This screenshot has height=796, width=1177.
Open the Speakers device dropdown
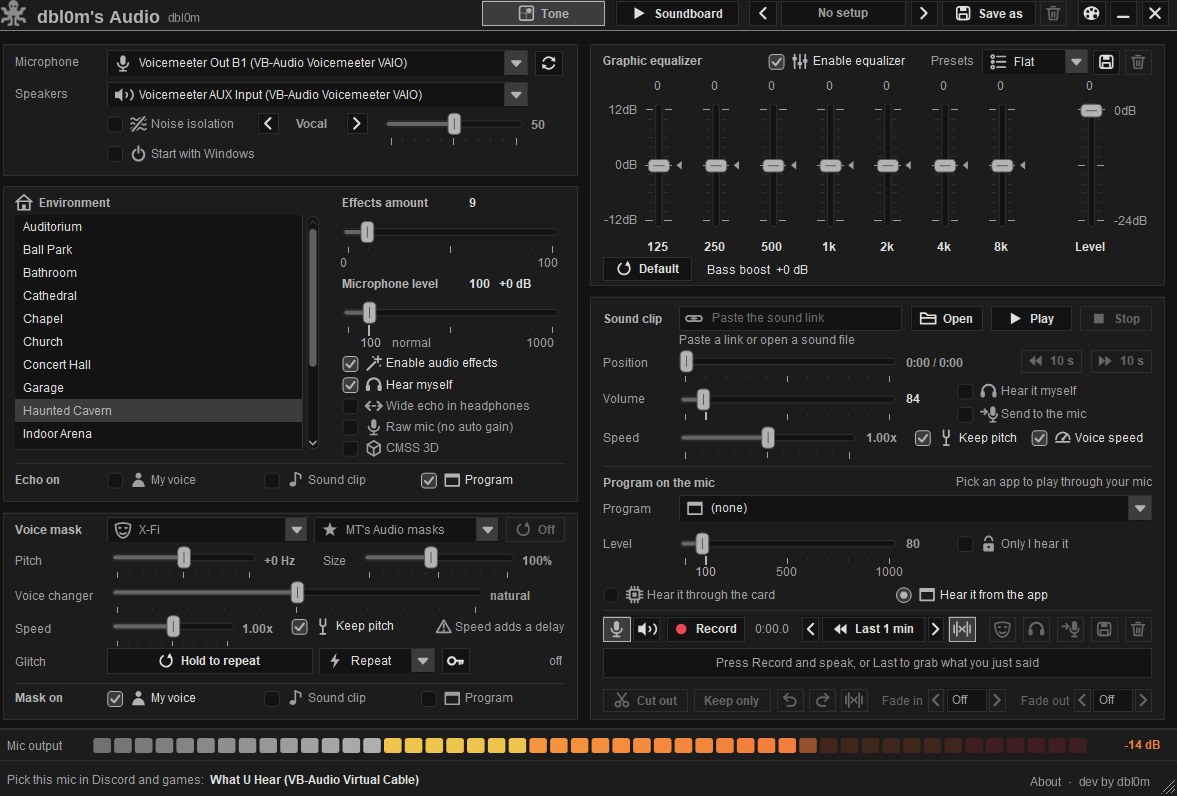click(516, 95)
